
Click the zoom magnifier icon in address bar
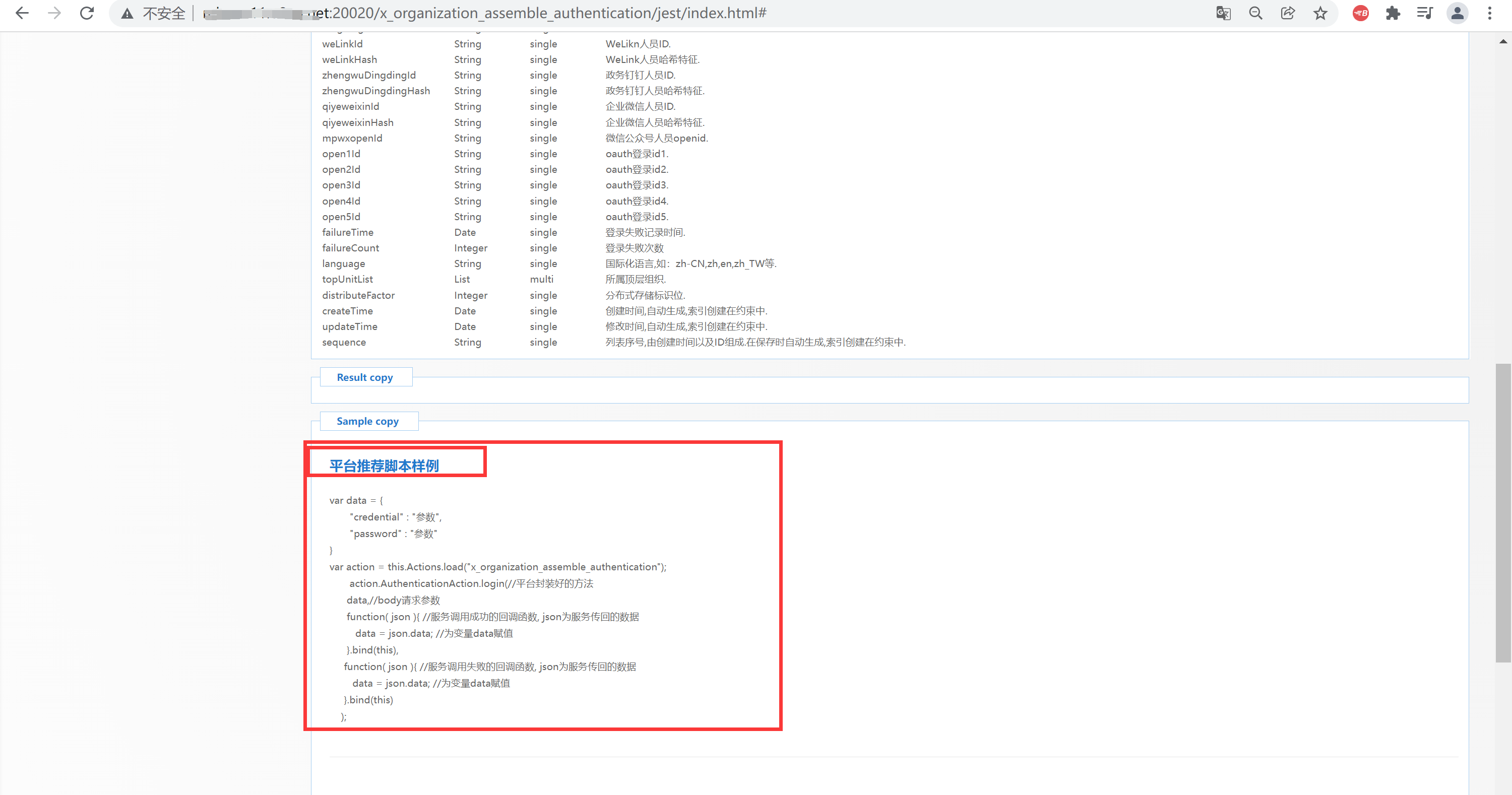(1255, 13)
